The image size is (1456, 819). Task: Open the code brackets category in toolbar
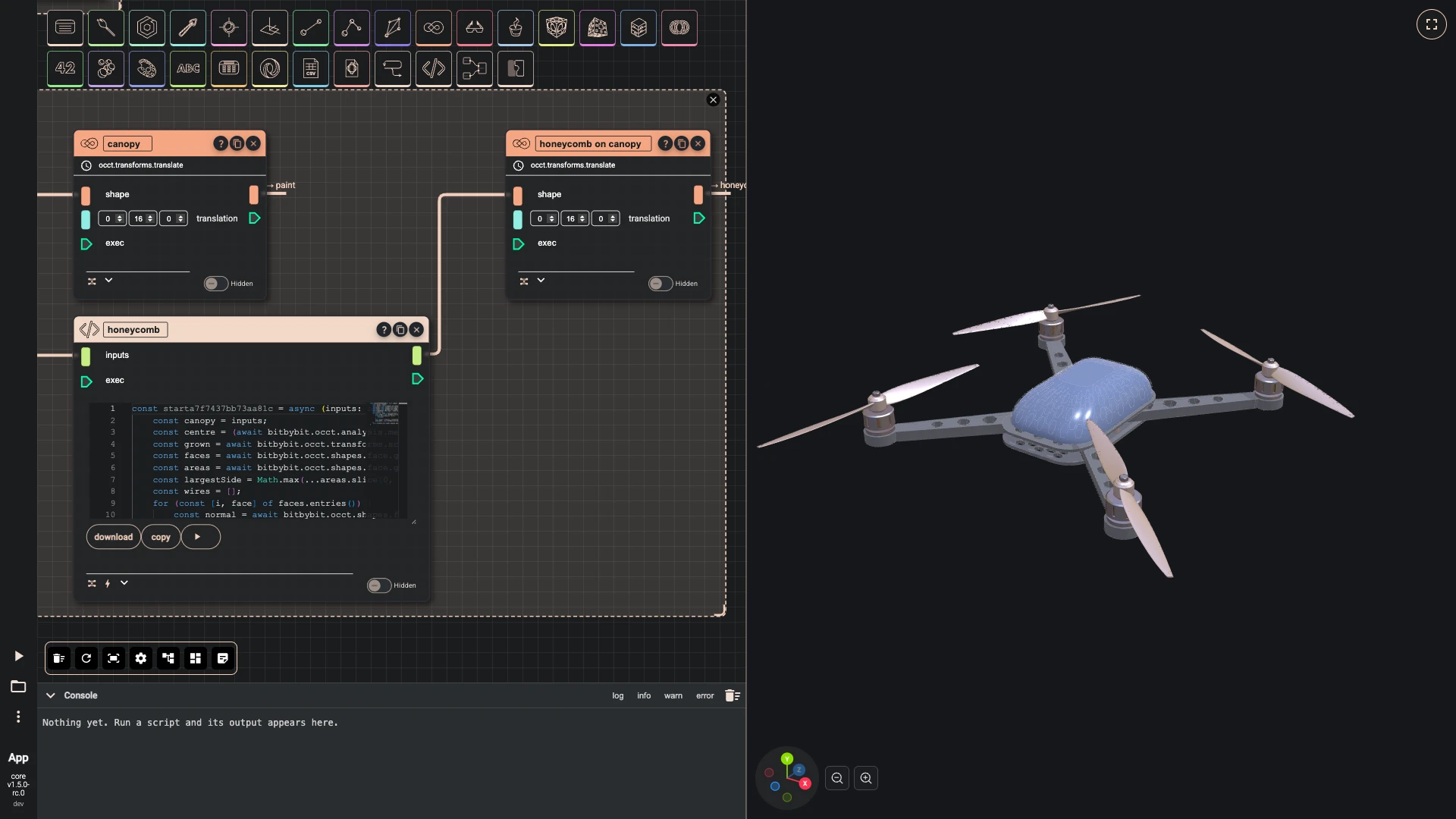point(434,68)
